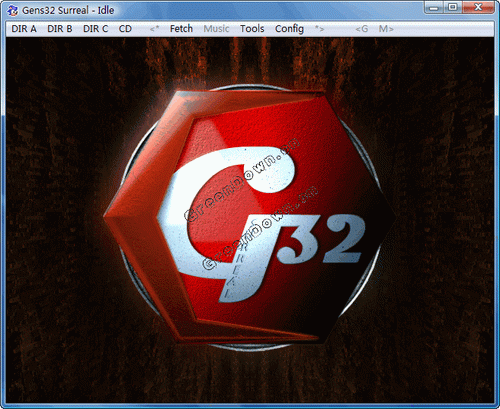Open the CD menu
The image size is (500, 409).
click(125, 29)
